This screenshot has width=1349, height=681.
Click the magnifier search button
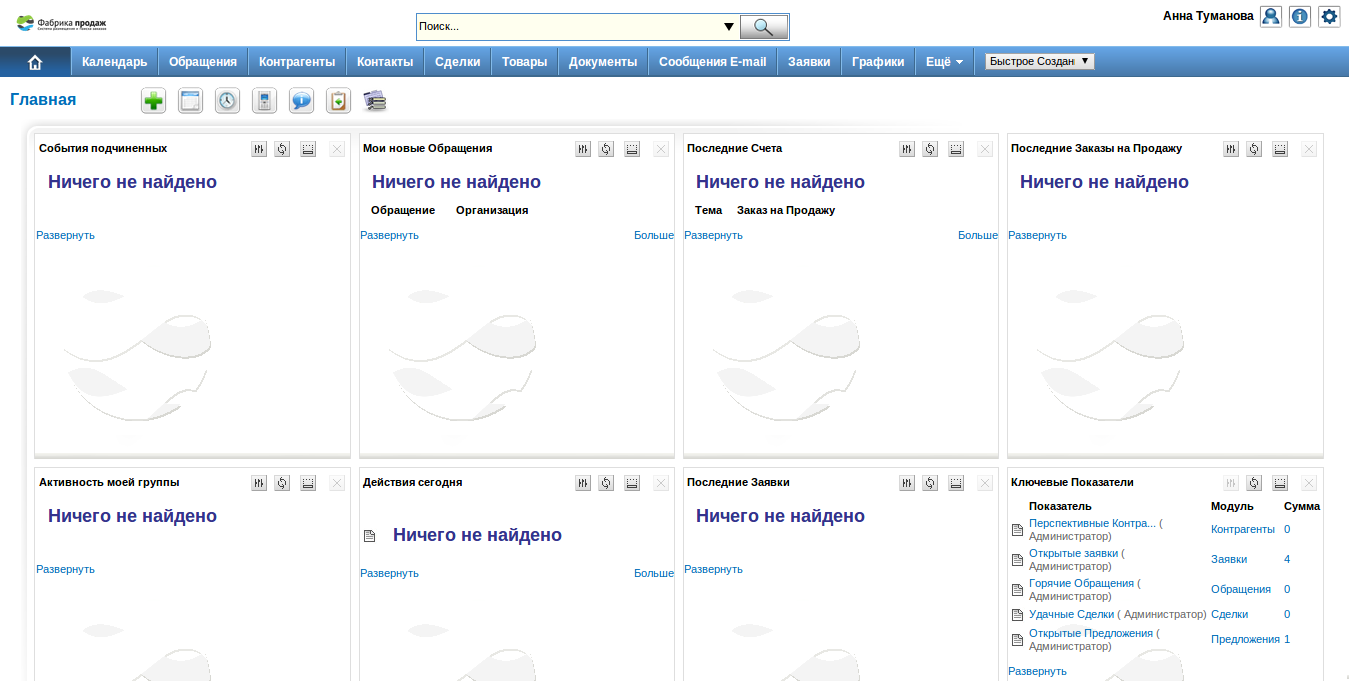(764, 27)
